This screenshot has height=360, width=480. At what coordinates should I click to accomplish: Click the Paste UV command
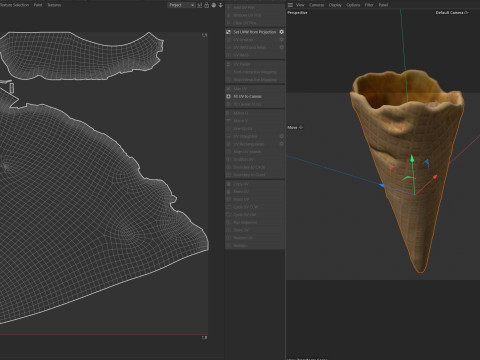coord(241,192)
